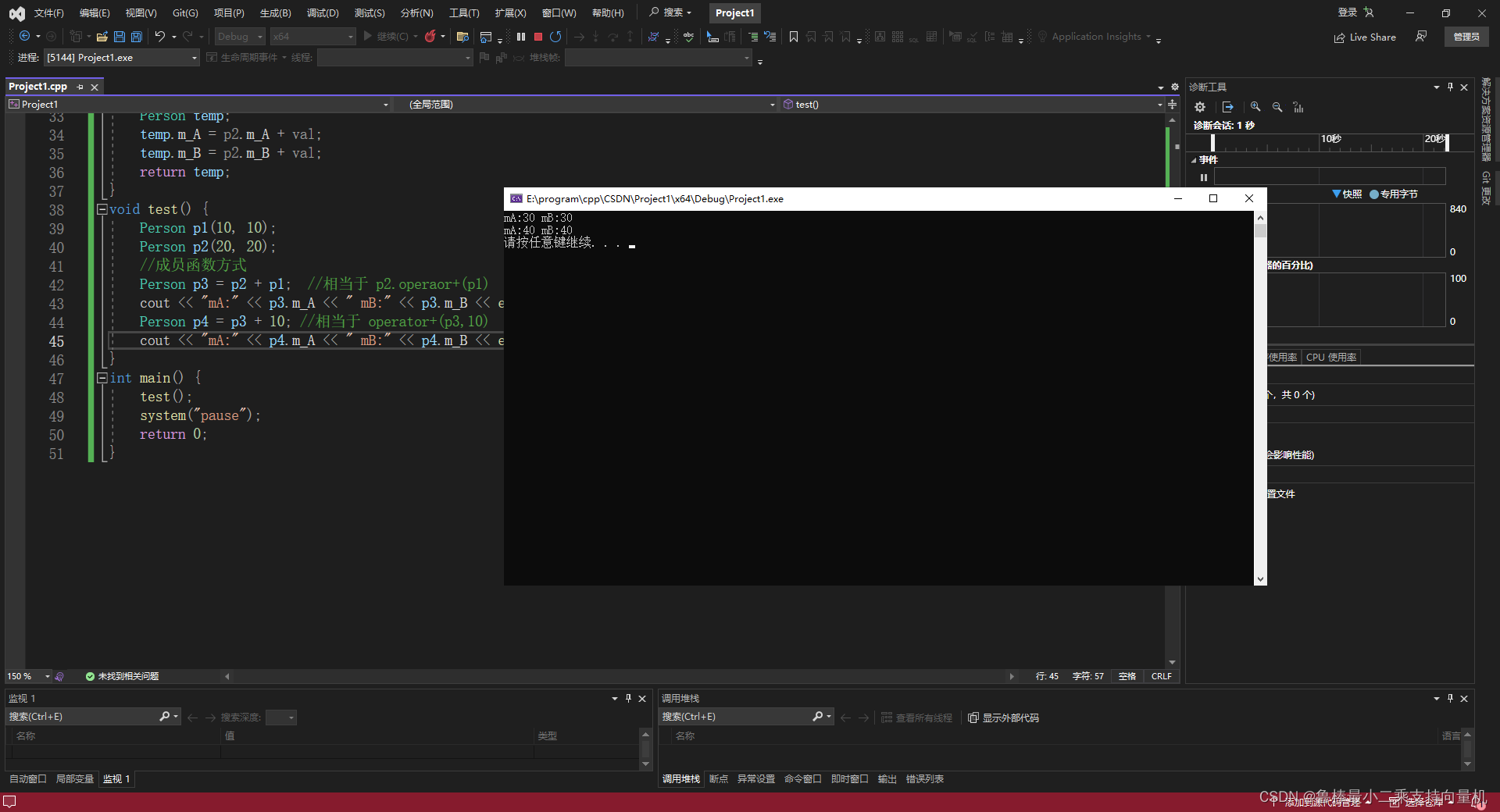The width and height of the screenshot is (1500, 812).
Task: Click the Search box in title bar
Action: [671, 12]
